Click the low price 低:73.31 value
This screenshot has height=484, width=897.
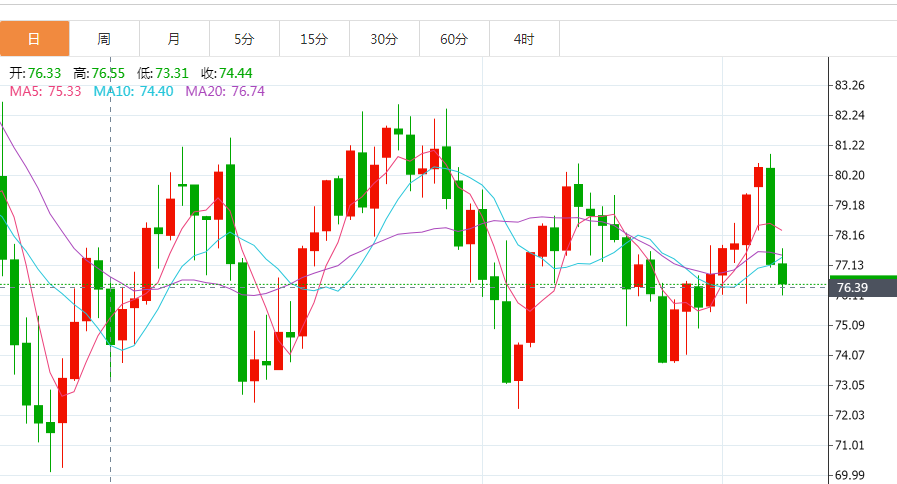click(x=163, y=73)
